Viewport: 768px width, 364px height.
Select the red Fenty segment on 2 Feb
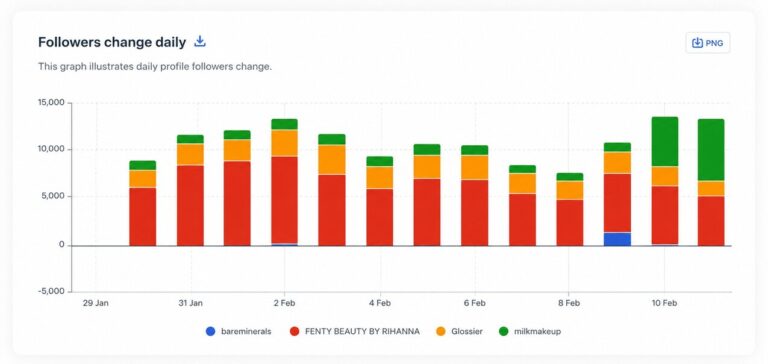point(284,200)
